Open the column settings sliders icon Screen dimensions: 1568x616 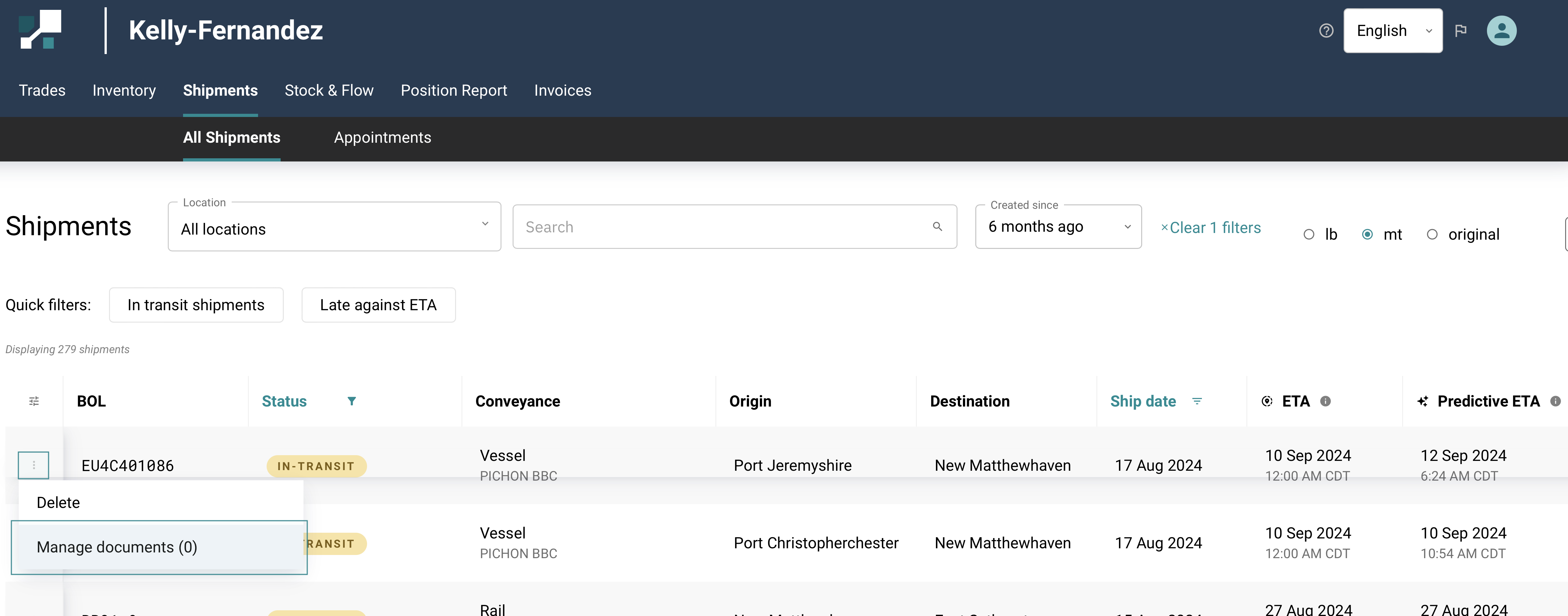tap(34, 401)
